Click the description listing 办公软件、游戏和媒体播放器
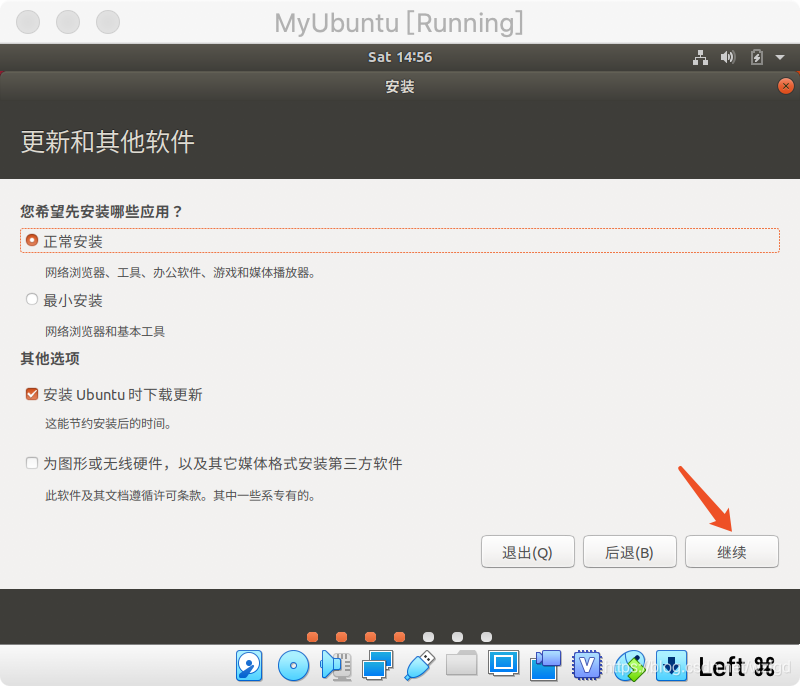 pos(181,272)
